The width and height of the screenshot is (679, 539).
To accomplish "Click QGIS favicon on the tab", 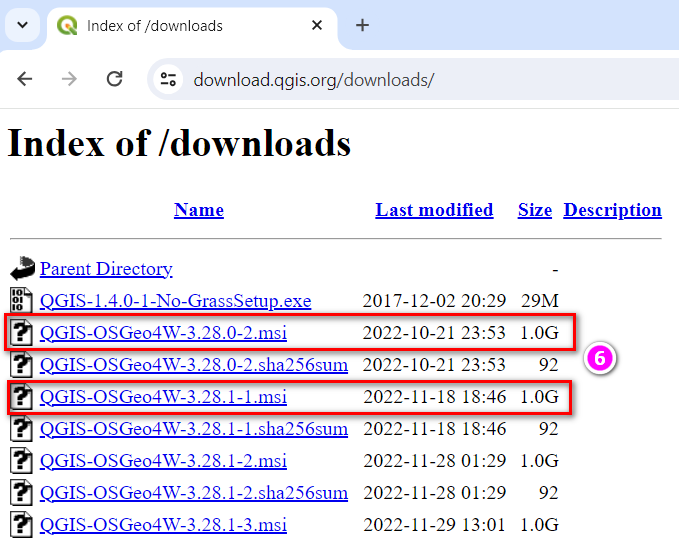I will click(67, 26).
